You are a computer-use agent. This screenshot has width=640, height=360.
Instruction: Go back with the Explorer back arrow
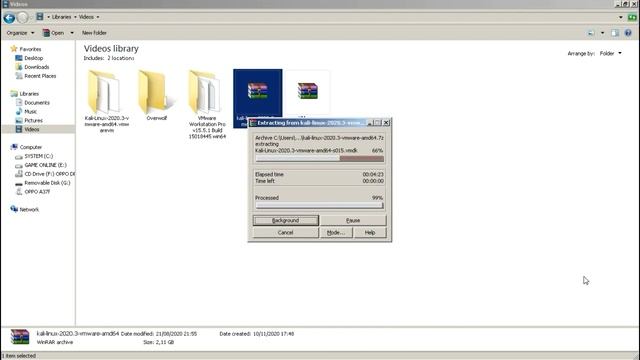click(9, 18)
